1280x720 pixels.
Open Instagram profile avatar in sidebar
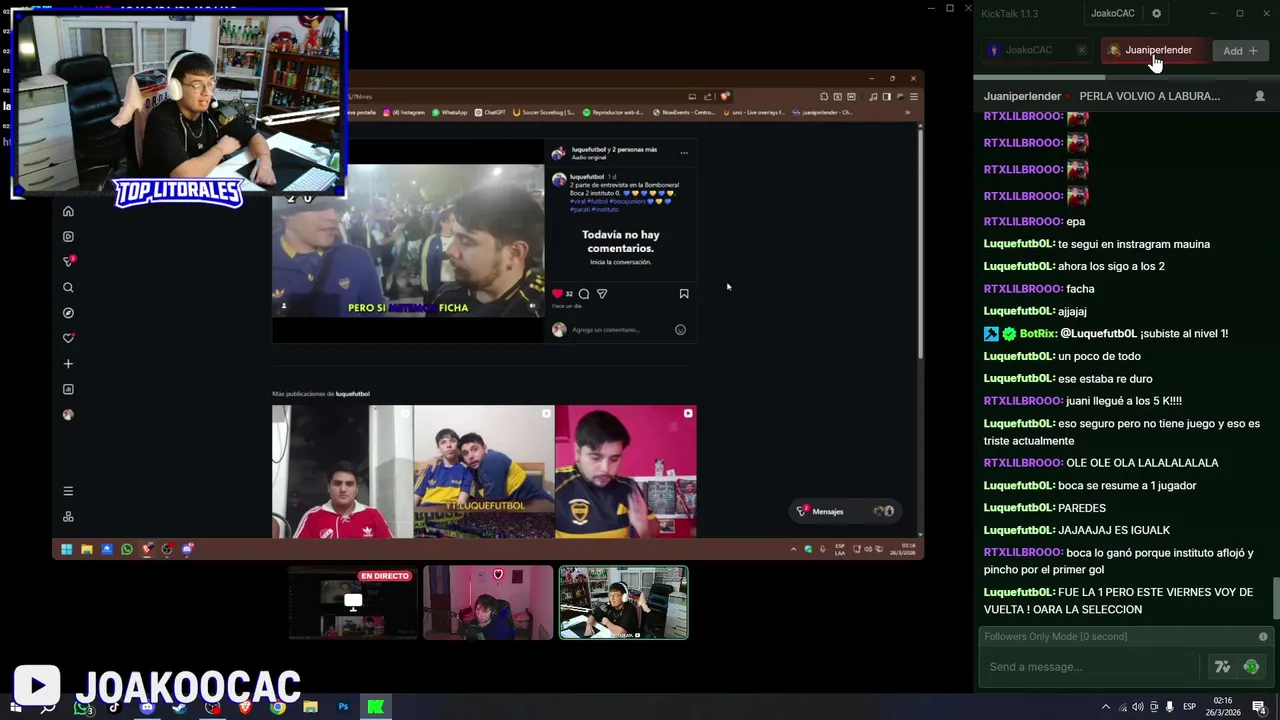68,415
